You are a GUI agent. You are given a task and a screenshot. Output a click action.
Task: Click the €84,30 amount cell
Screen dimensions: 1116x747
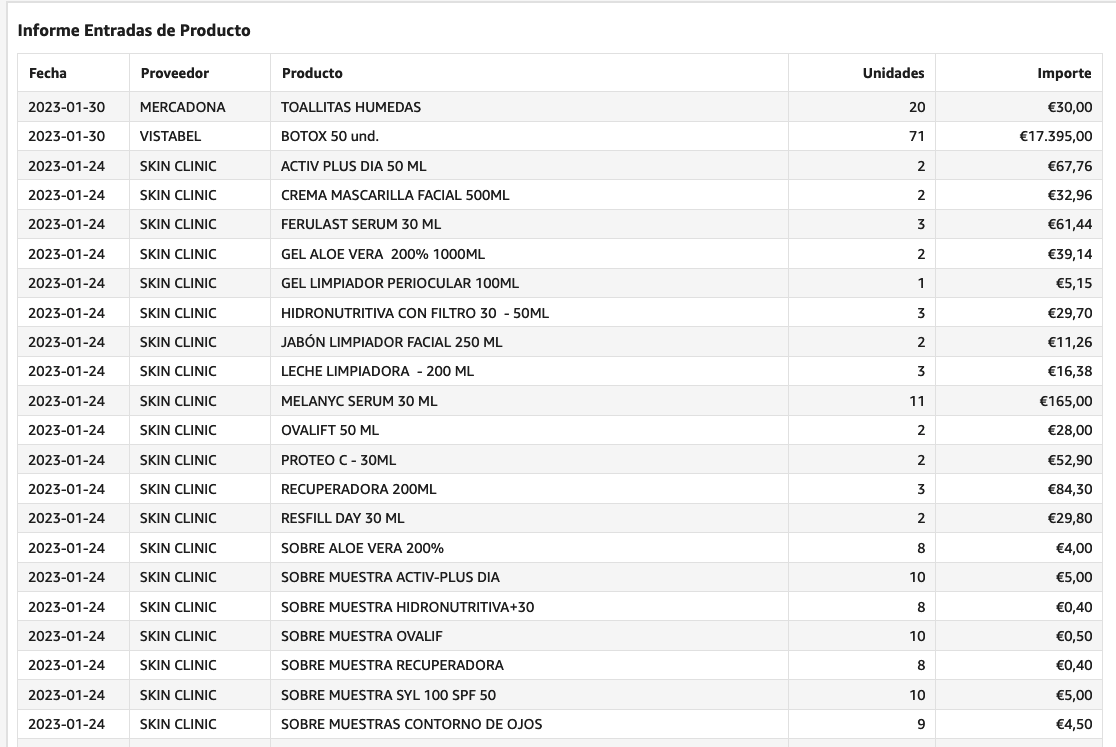1069,489
